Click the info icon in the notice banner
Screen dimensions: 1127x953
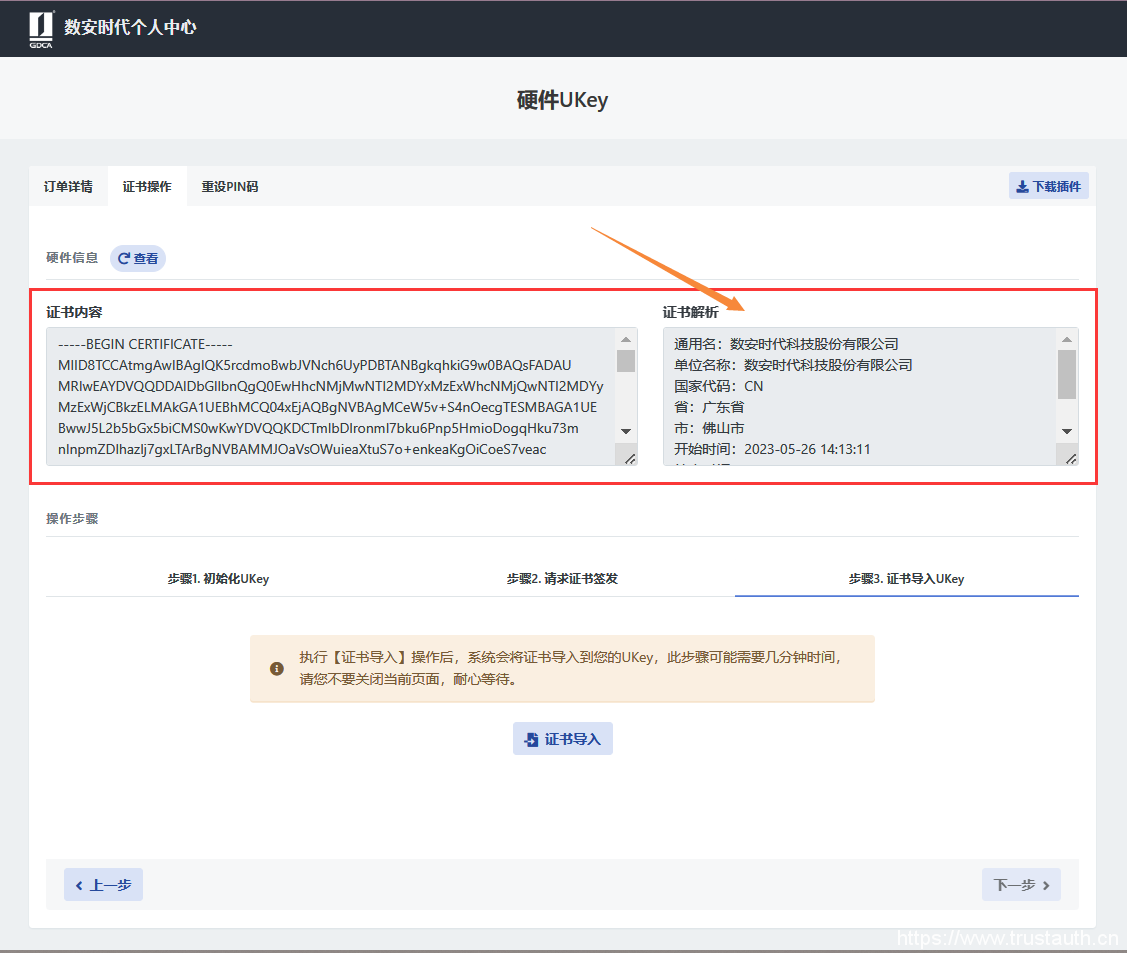[277, 668]
